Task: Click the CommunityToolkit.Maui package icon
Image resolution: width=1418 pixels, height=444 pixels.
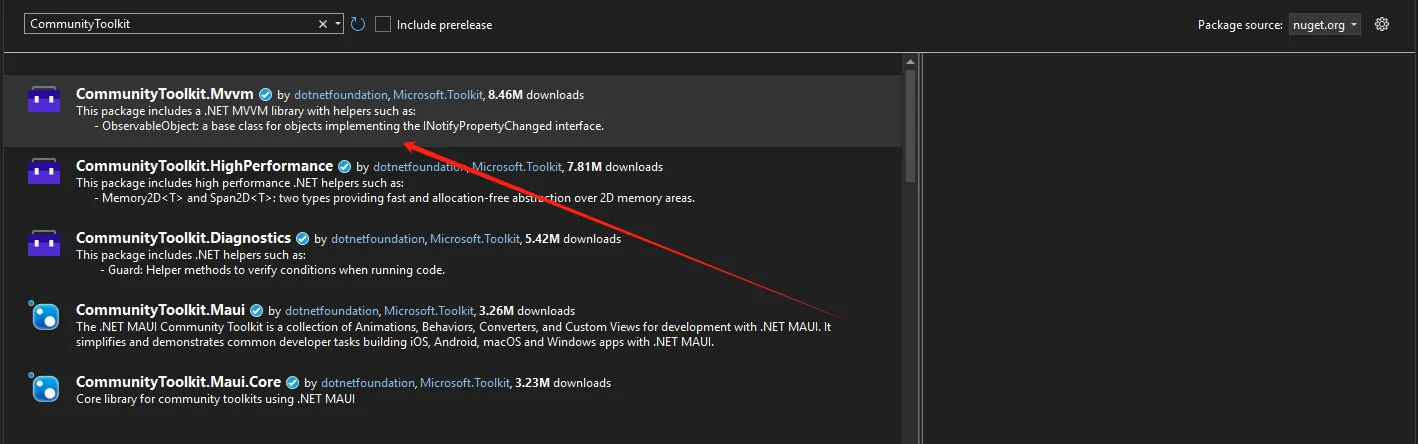Action: 44,316
